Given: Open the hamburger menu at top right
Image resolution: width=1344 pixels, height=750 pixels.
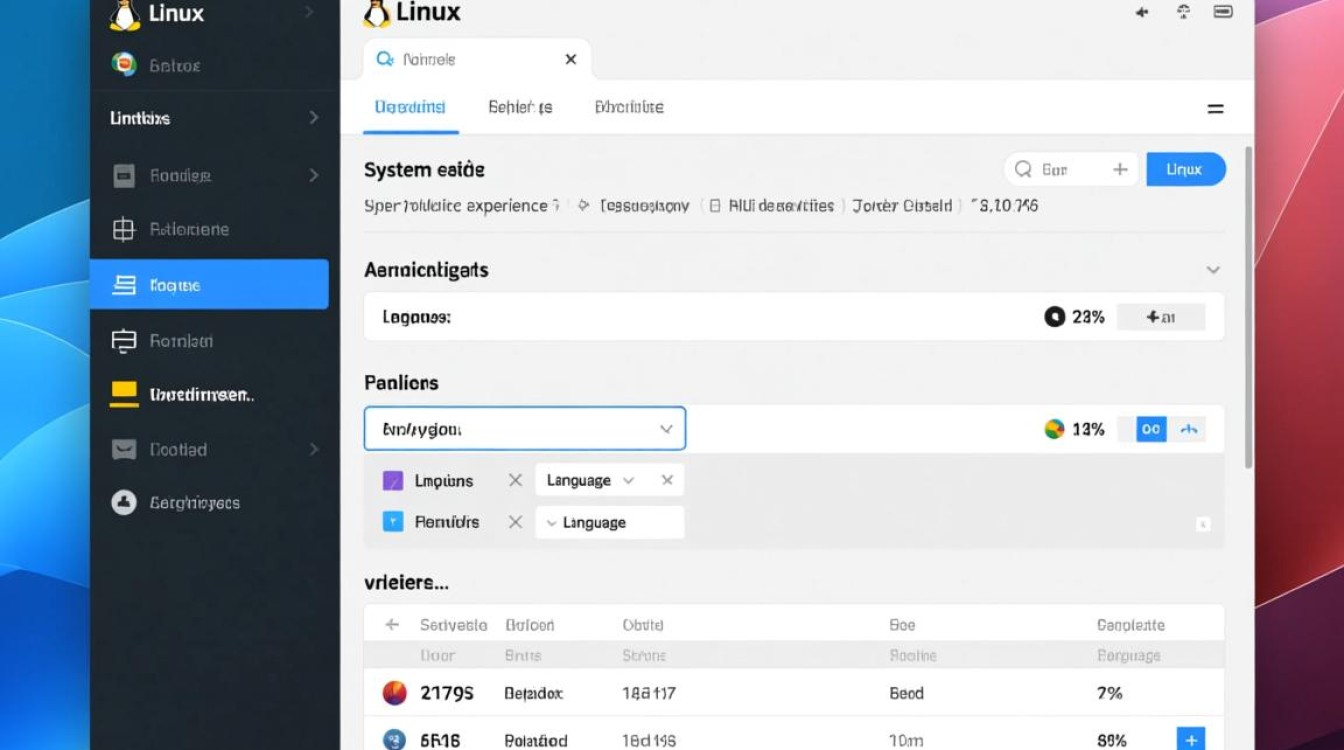Looking at the screenshot, I should [1216, 107].
